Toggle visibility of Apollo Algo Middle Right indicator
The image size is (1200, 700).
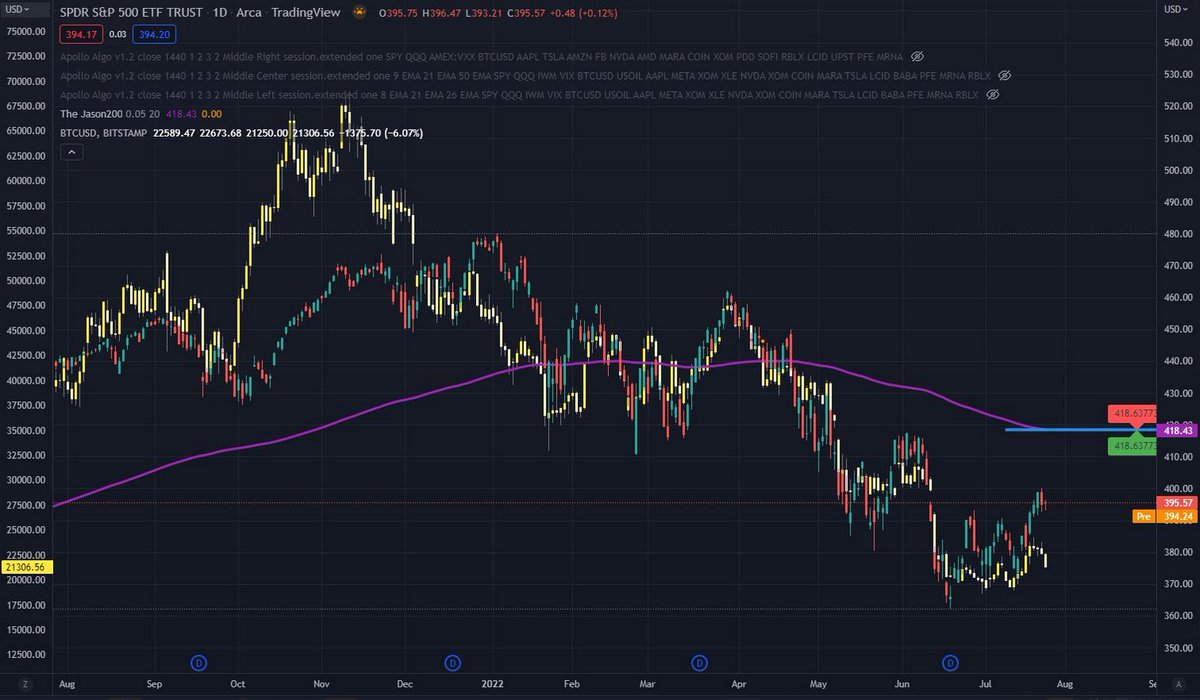[x=917, y=56]
